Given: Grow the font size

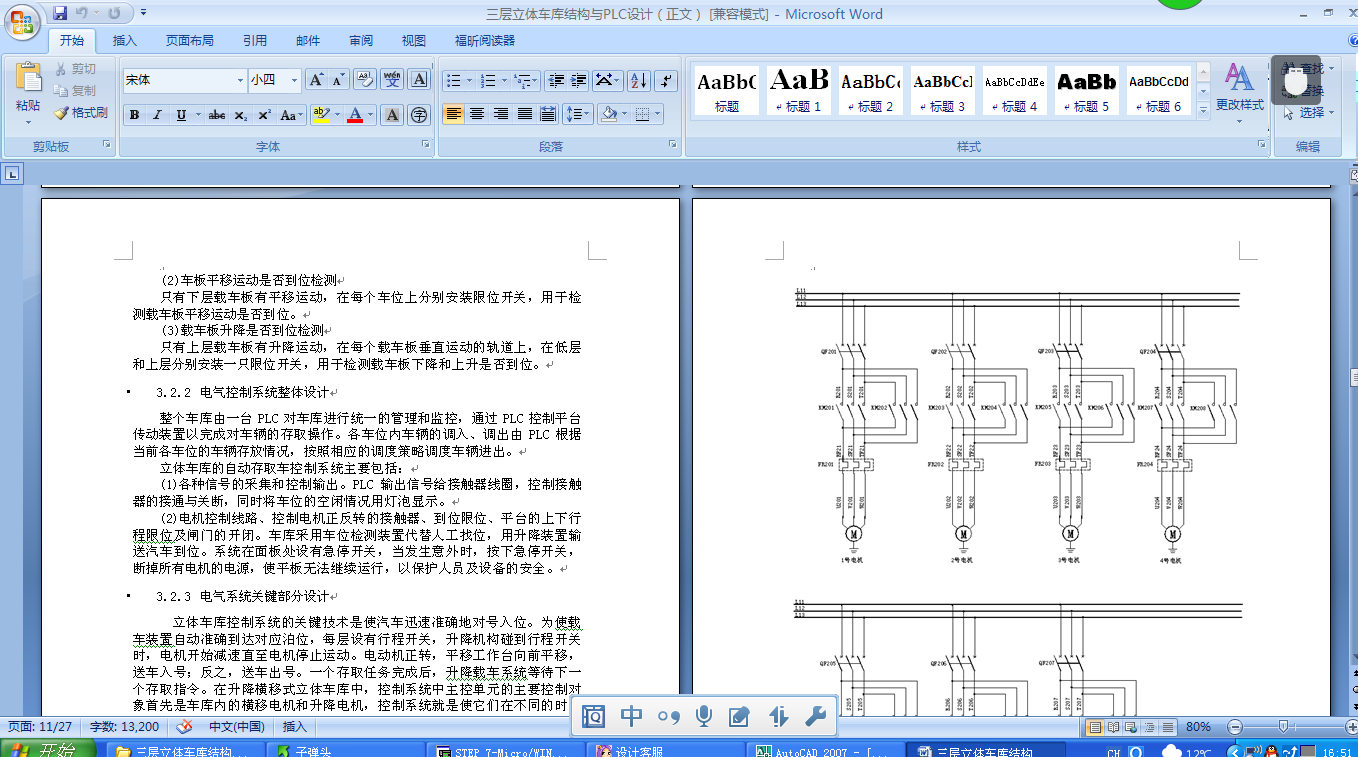Looking at the screenshot, I should [x=316, y=80].
